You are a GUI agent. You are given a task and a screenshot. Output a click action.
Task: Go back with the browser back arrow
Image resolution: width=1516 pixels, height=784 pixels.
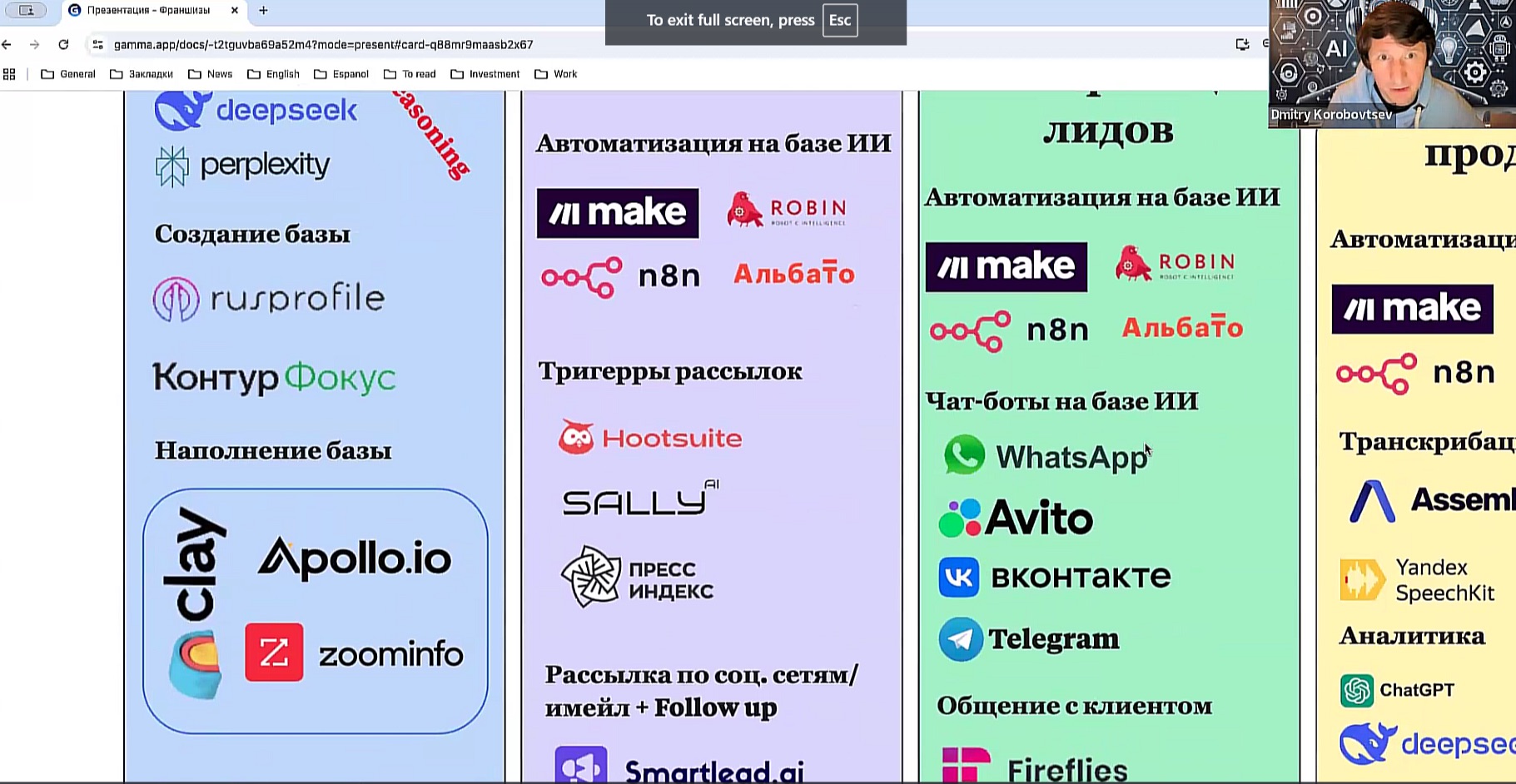pyautogui.click(x=7, y=44)
